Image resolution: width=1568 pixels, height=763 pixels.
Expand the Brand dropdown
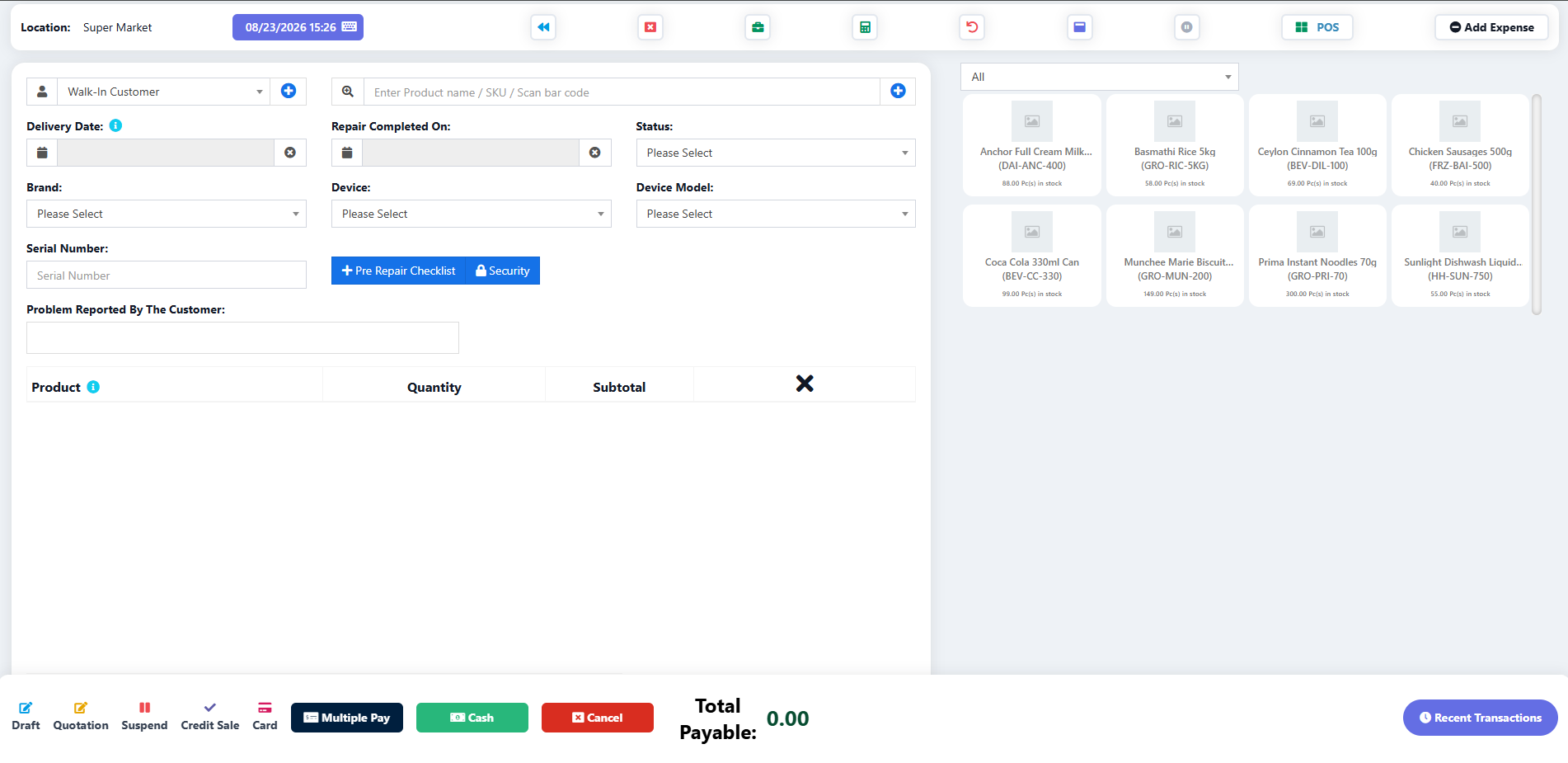click(167, 214)
